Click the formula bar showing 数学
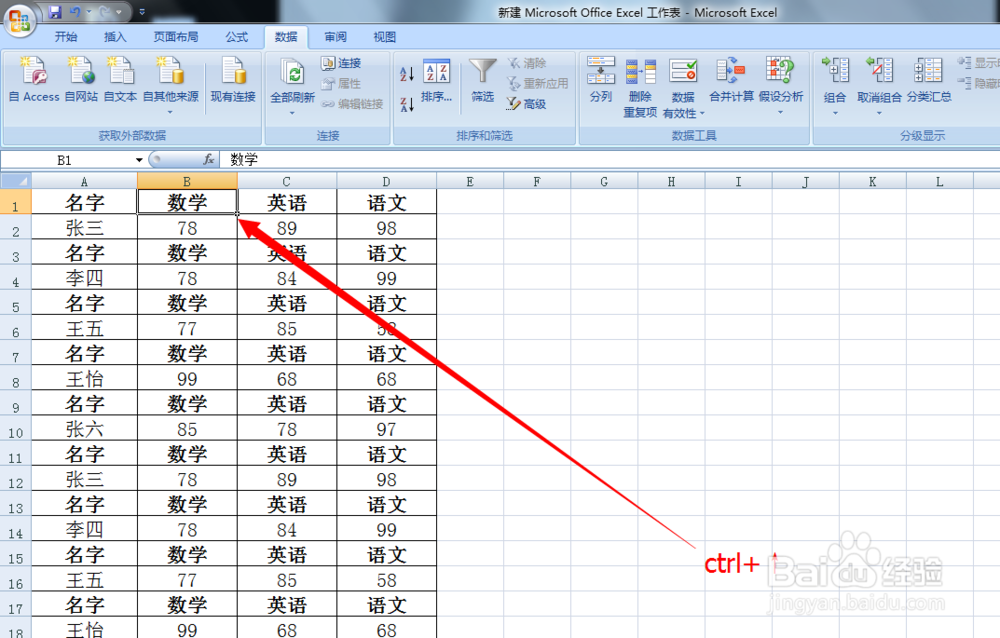Screen dimensions: 1000x638 (x=609, y=160)
